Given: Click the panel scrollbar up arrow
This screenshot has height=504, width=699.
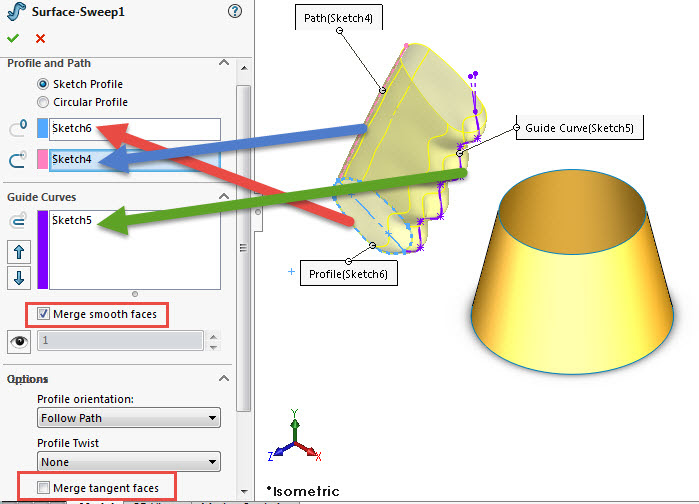Looking at the screenshot, I should click(x=244, y=68).
